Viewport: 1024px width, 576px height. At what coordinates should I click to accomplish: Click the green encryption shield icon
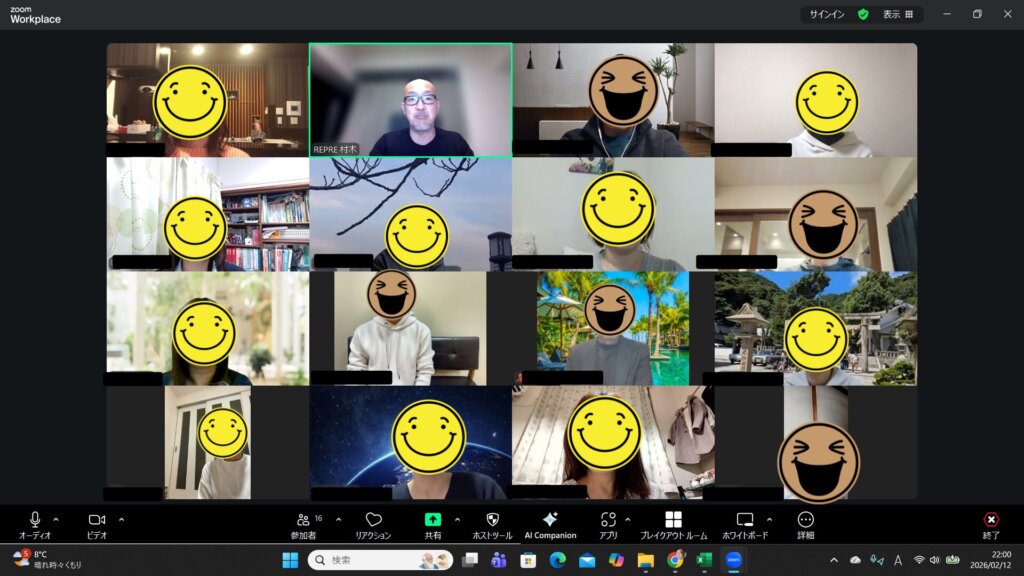coord(863,15)
